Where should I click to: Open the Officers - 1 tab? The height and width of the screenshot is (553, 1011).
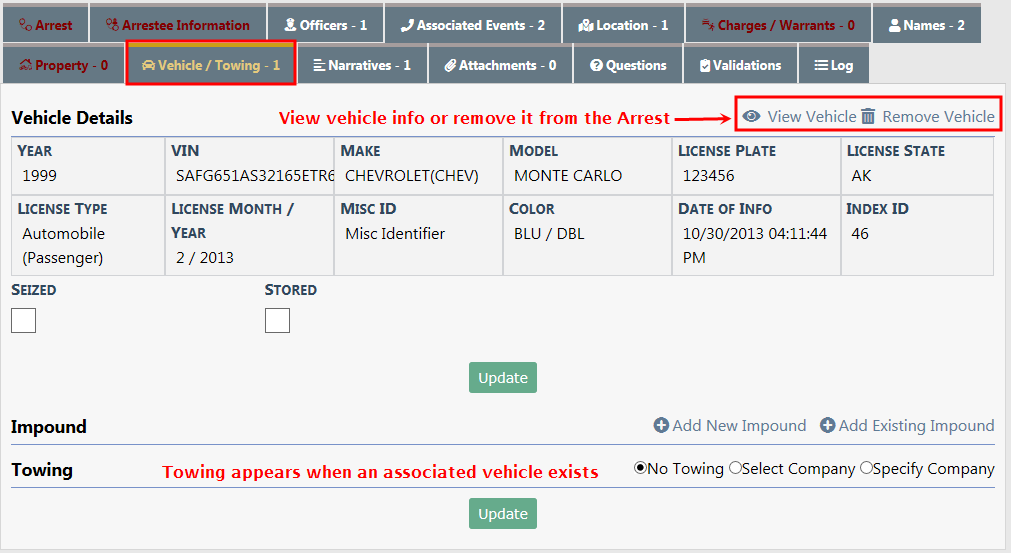[325, 25]
